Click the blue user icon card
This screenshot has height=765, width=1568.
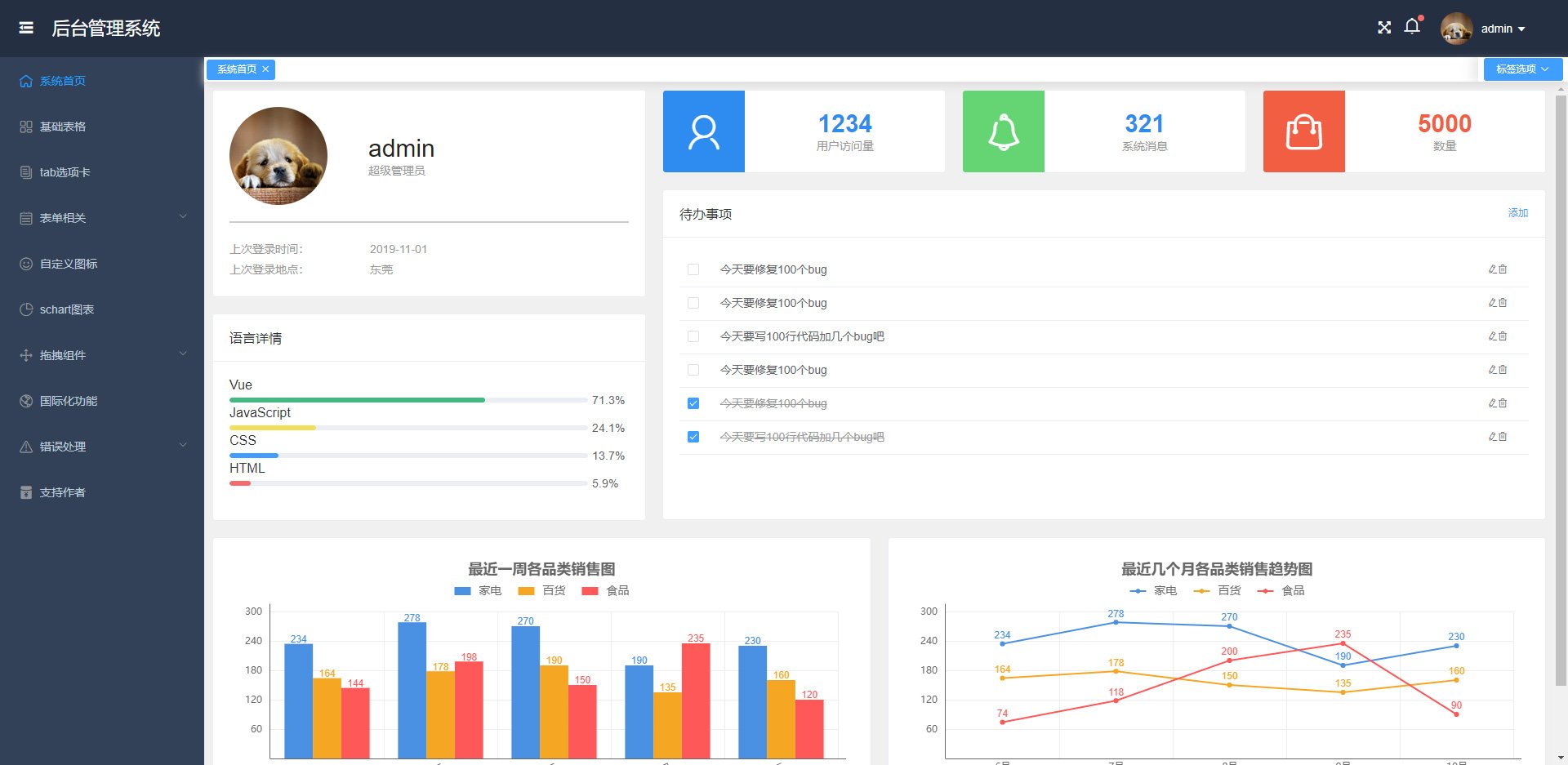point(704,131)
